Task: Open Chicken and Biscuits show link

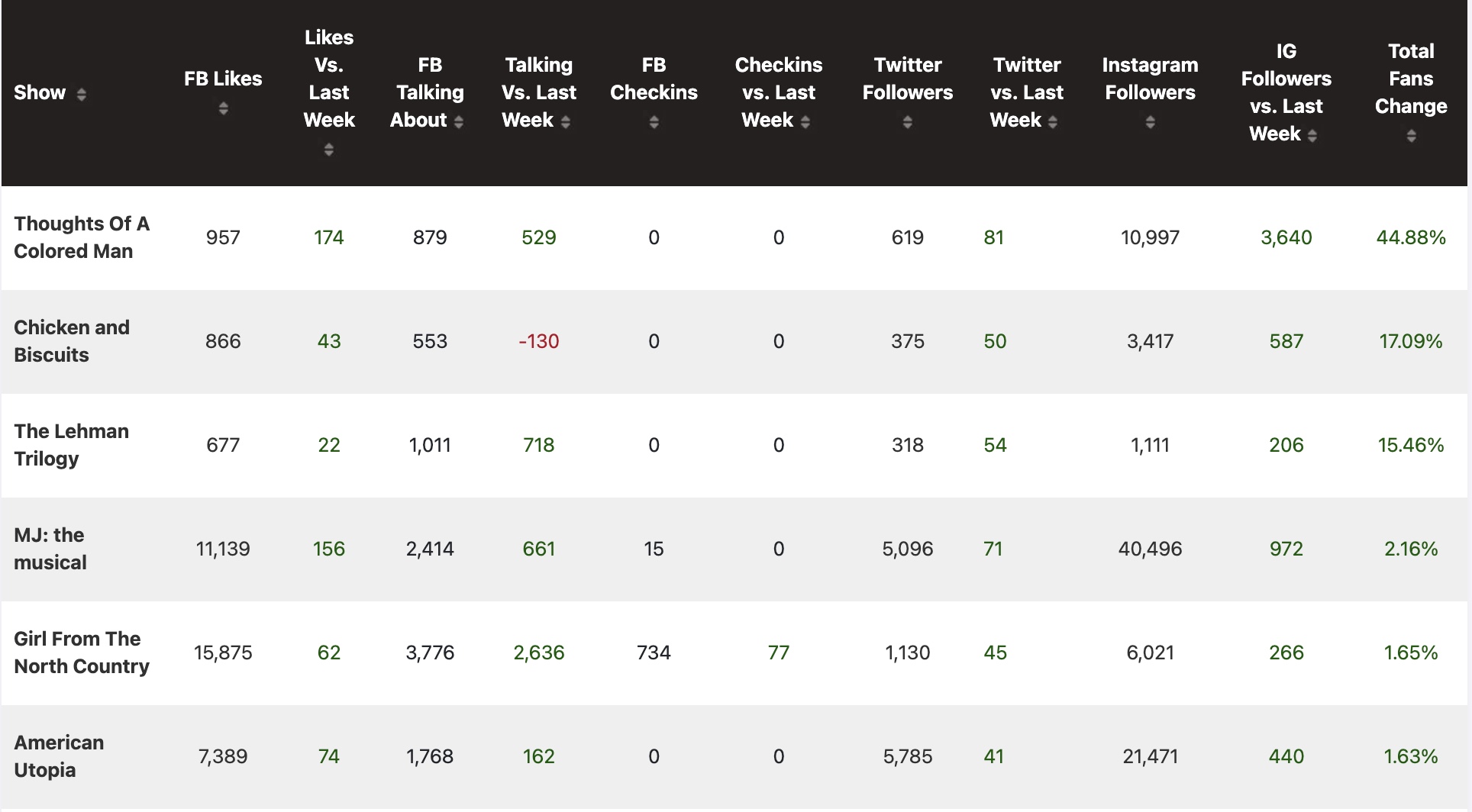Action: click(72, 341)
